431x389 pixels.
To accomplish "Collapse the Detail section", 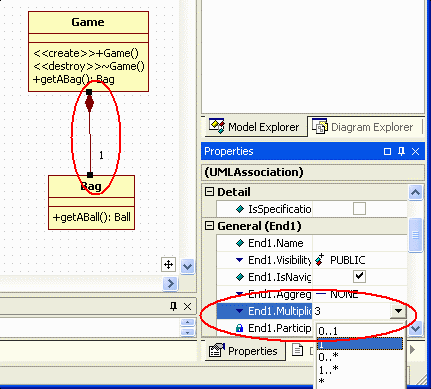I will pos(209,192).
